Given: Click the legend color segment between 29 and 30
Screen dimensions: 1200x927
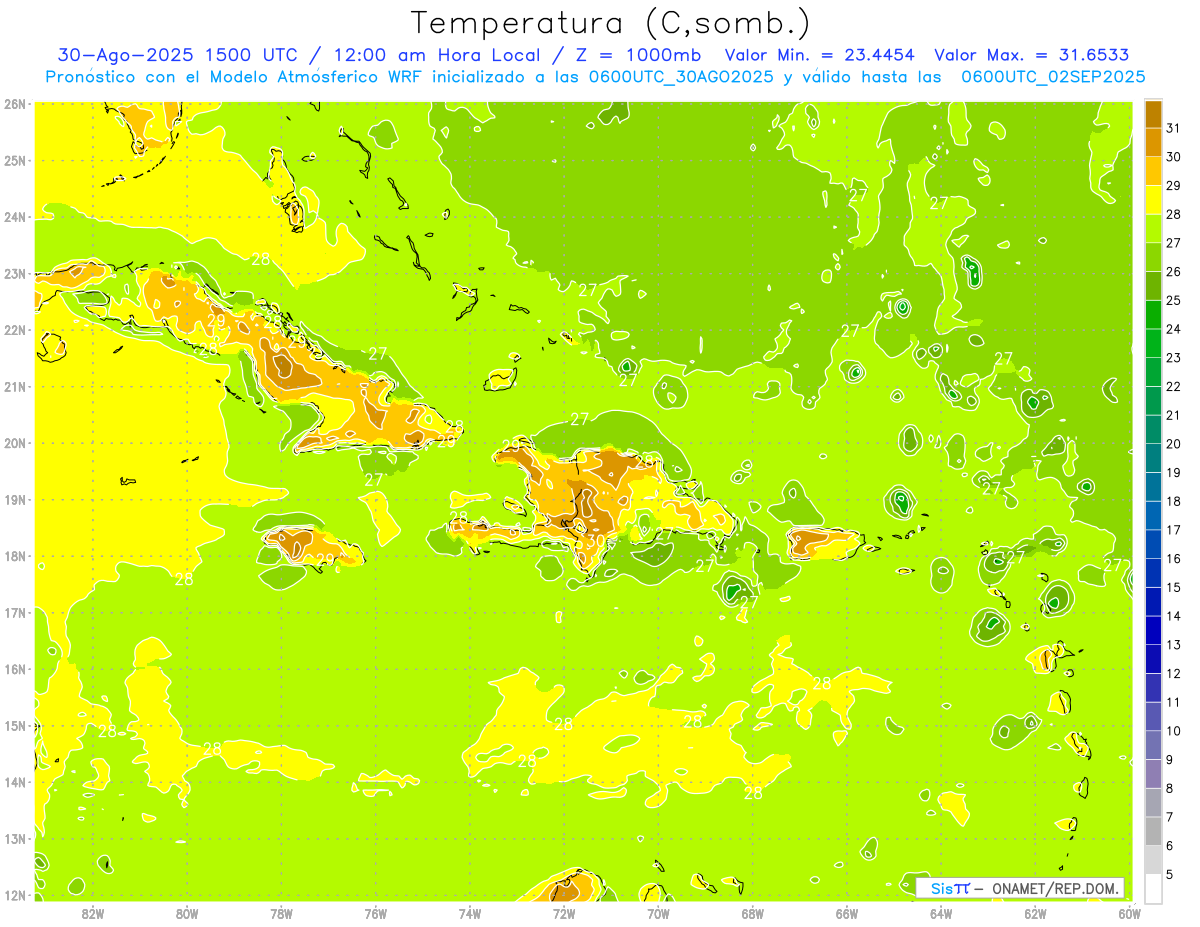Looking at the screenshot, I should [1153, 171].
